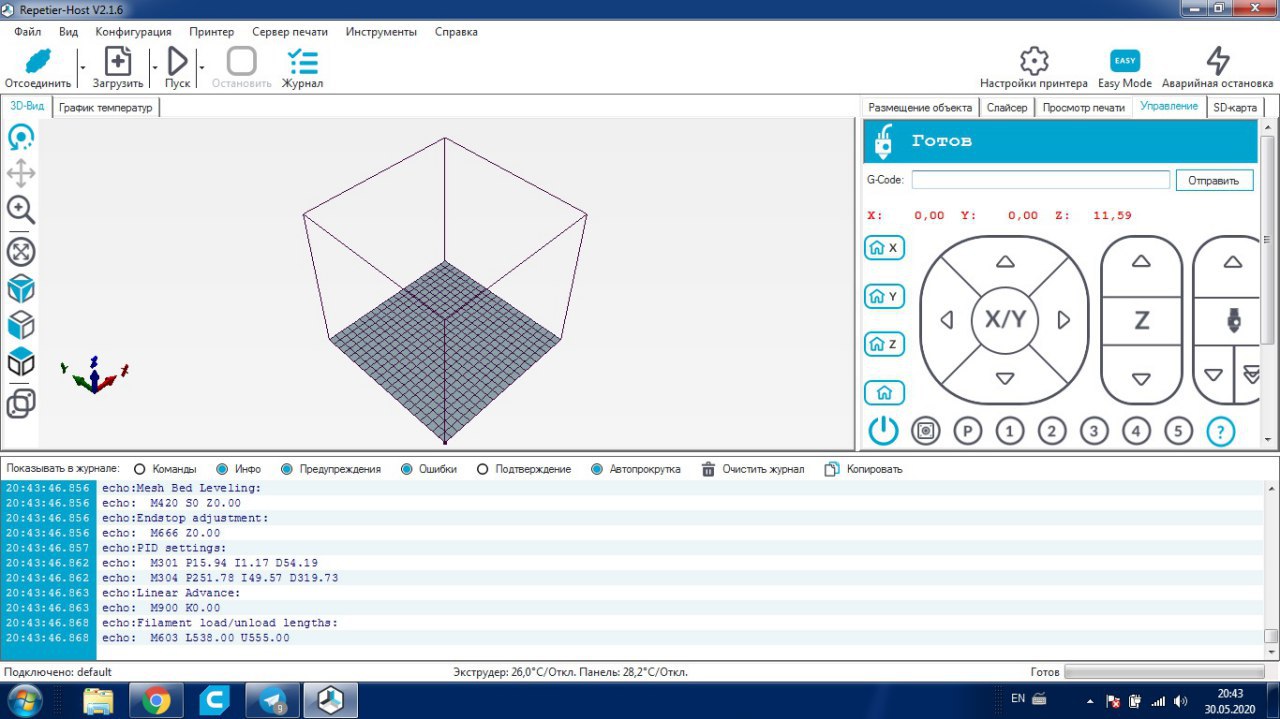Start printing with the Пуск icon

pyautogui.click(x=177, y=61)
